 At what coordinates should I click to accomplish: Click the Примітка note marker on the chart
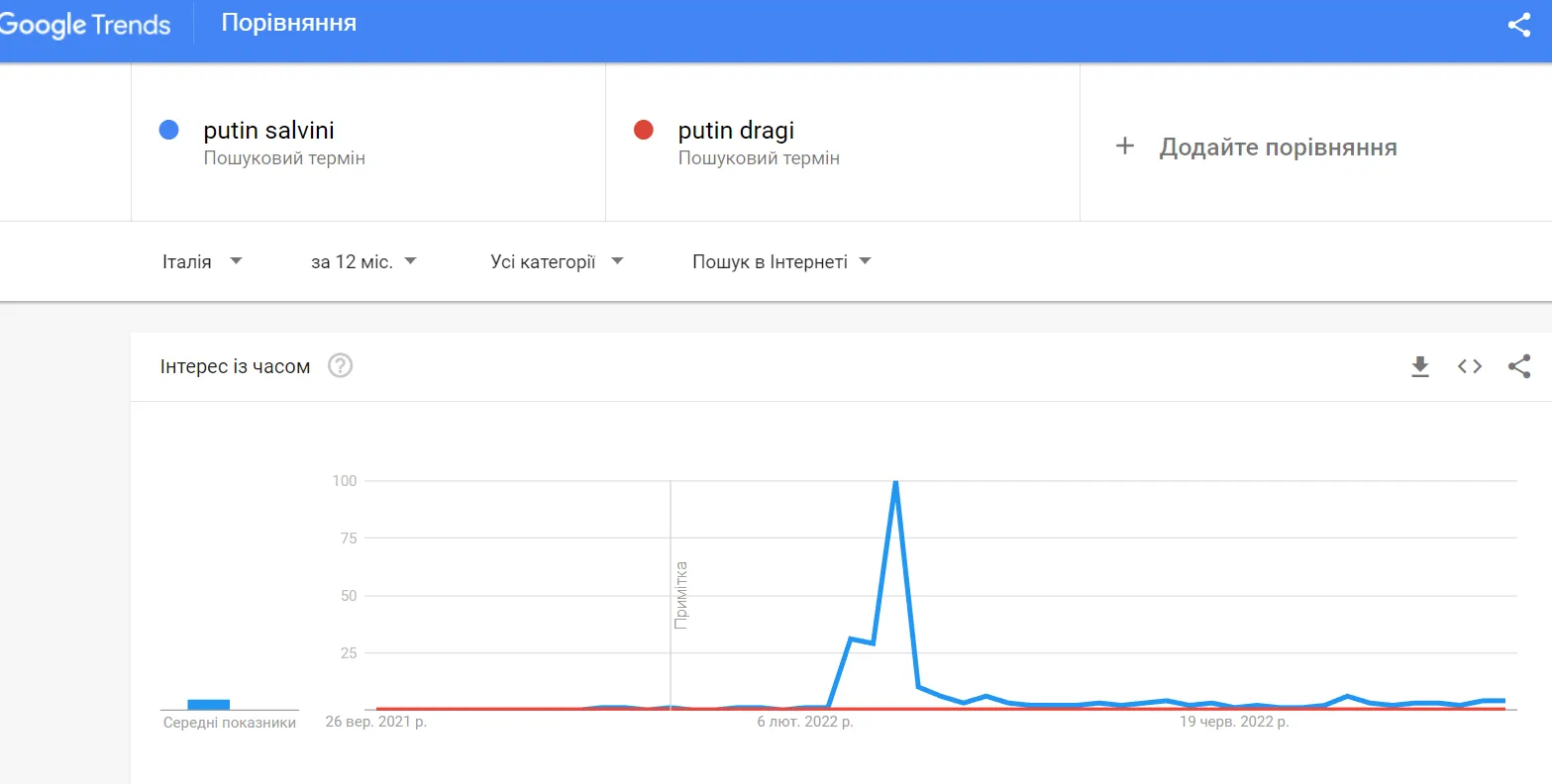pyautogui.click(x=680, y=595)
